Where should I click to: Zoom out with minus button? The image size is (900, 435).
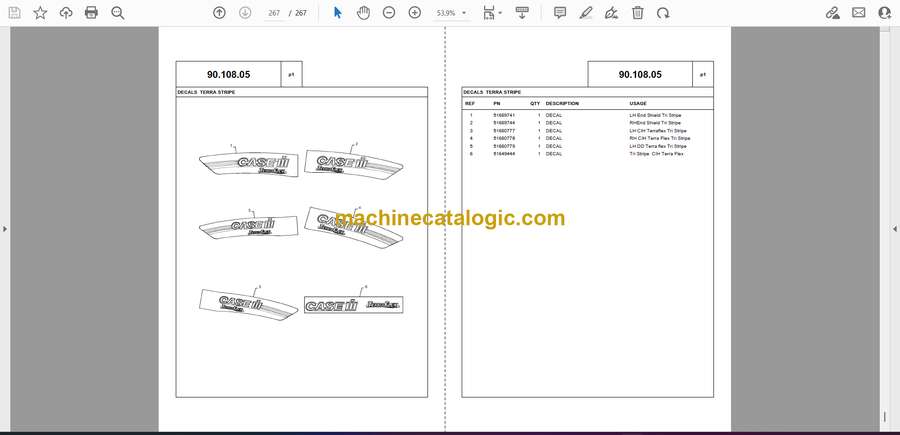click(x=389, y=13)
